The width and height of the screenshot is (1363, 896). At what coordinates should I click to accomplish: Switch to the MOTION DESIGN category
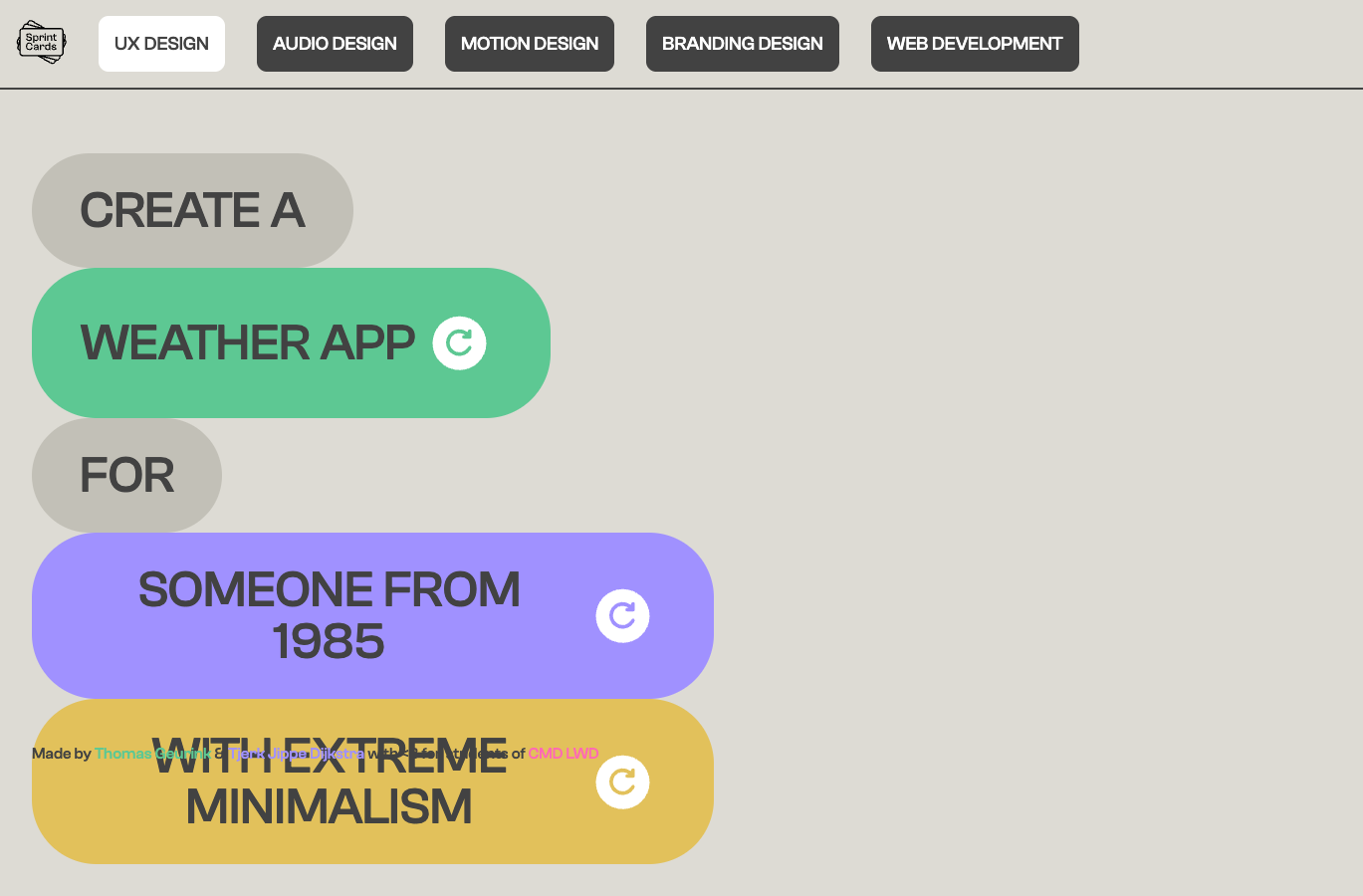point(529,44)
